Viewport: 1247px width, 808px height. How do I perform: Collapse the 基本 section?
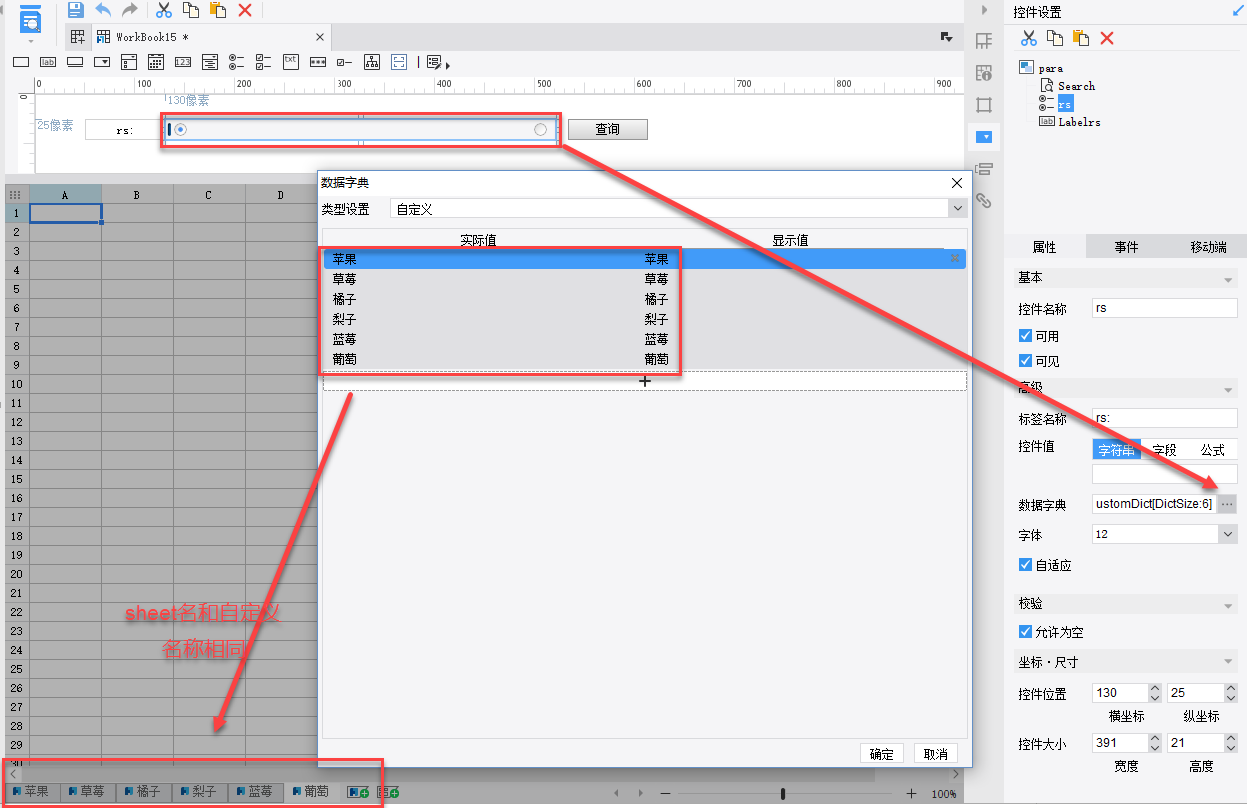[x=1228, y=278]
